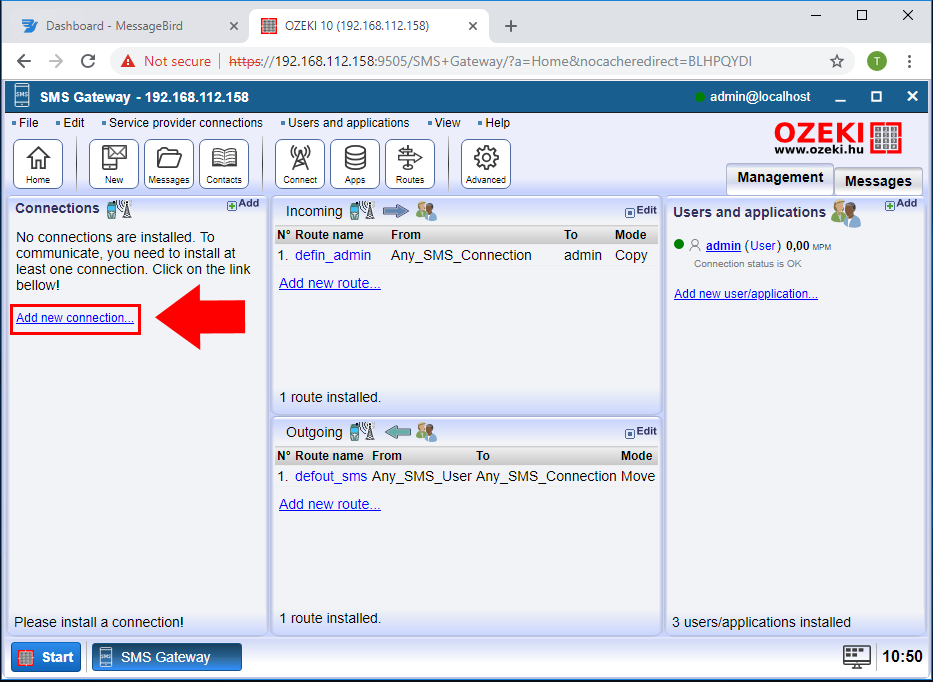Click Edit in the Outgoing routes panel

641,432
